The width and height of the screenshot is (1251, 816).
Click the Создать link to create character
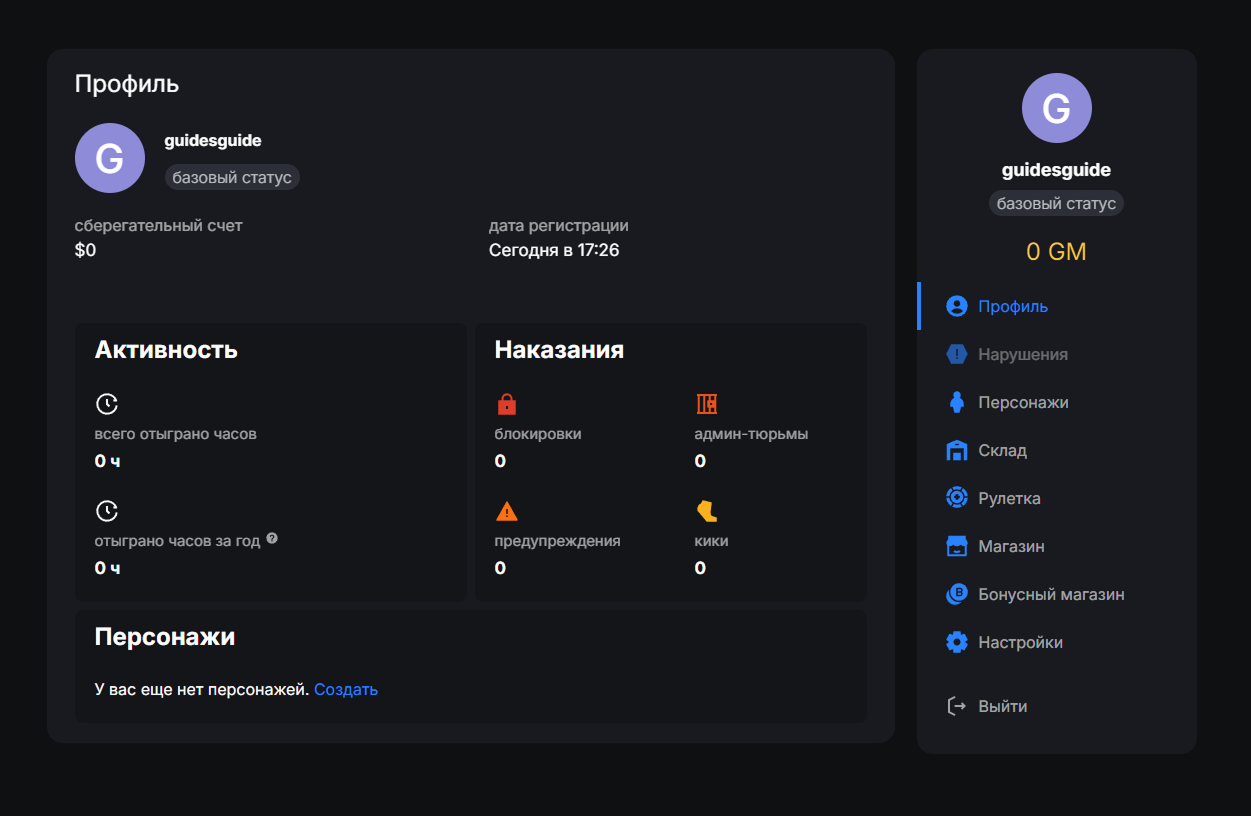(346, 689)
